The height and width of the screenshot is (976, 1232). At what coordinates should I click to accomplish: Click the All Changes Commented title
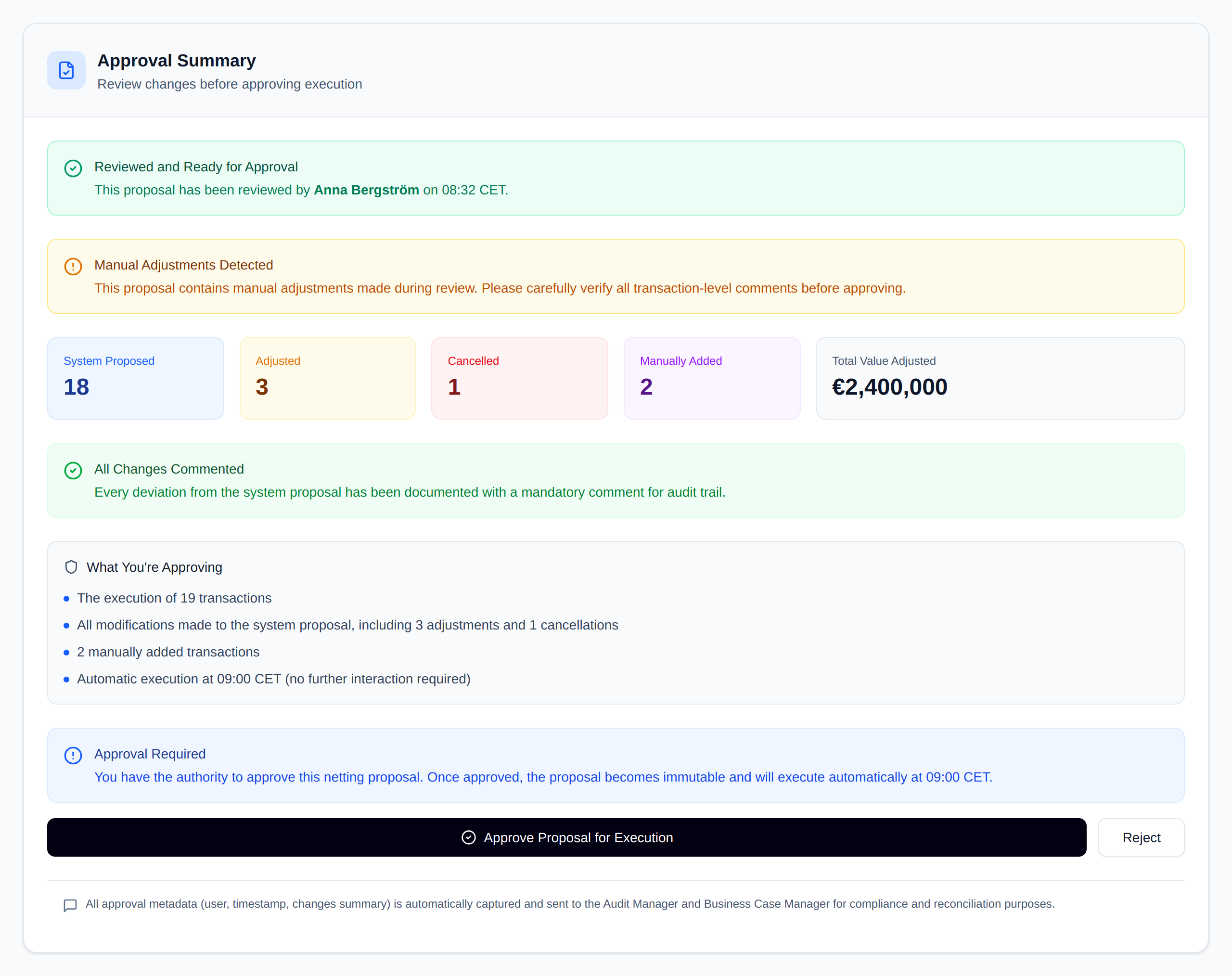tap(169, 469)
